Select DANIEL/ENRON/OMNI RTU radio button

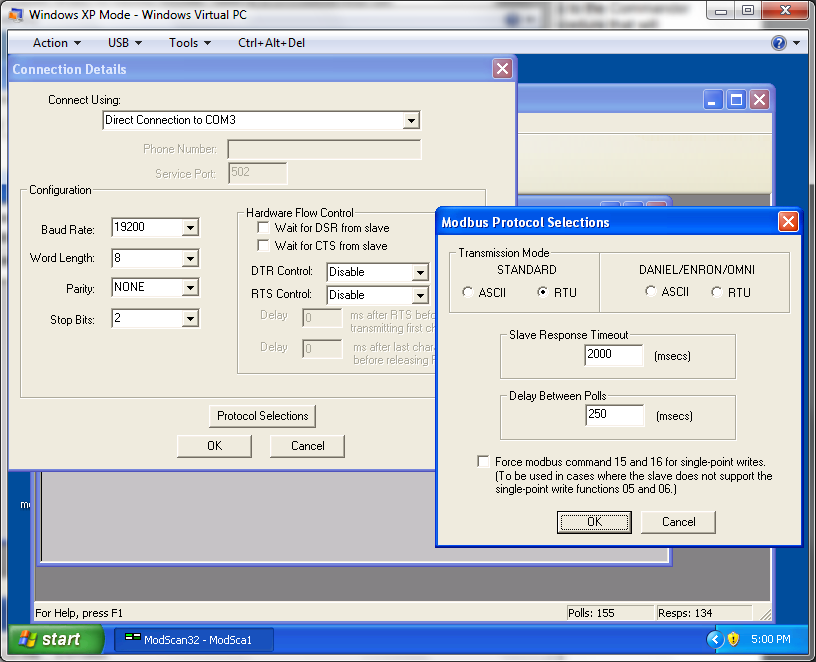click(717, 292)
